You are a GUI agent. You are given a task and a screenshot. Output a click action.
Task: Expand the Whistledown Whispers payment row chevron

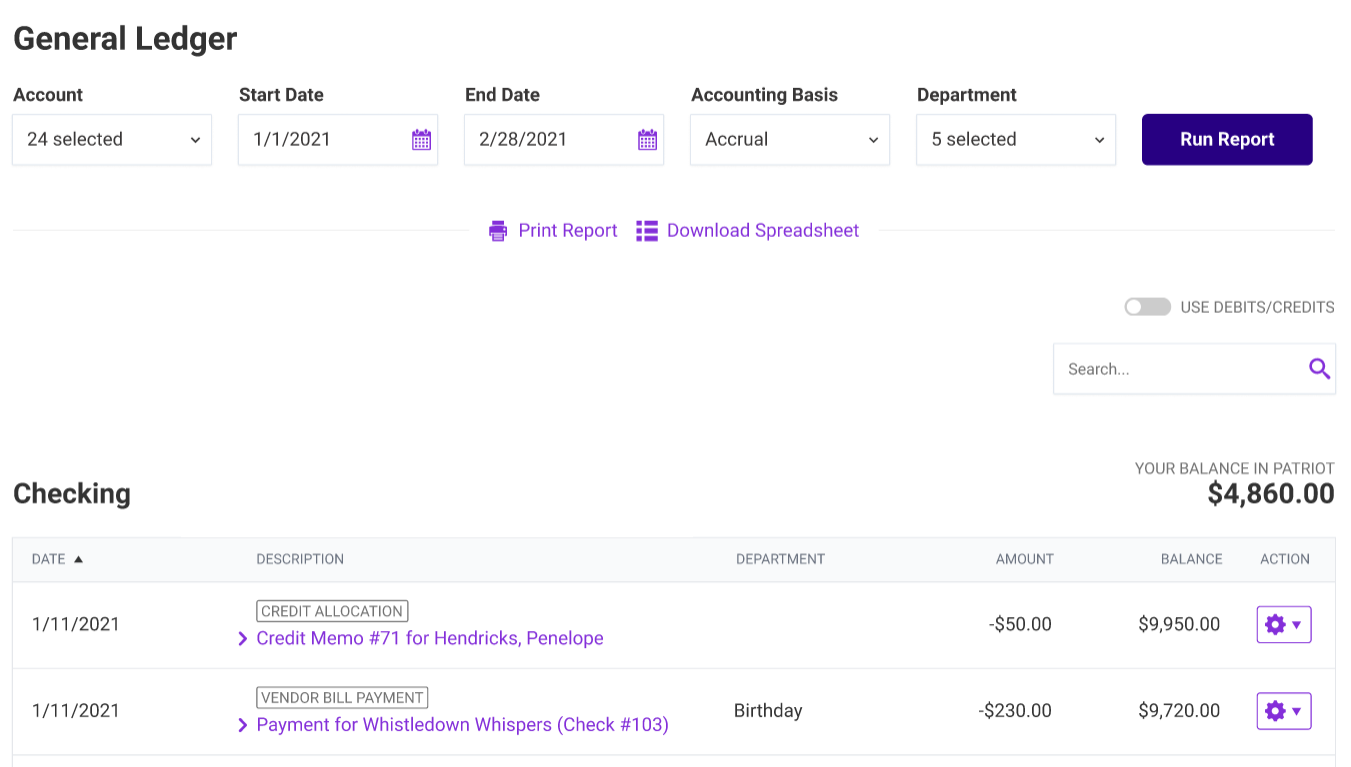pos(242,725)
